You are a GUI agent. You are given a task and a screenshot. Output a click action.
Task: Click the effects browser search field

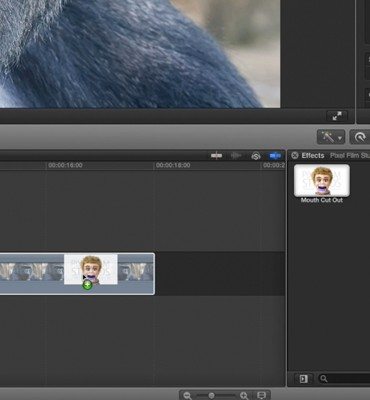tap(344, 379)
